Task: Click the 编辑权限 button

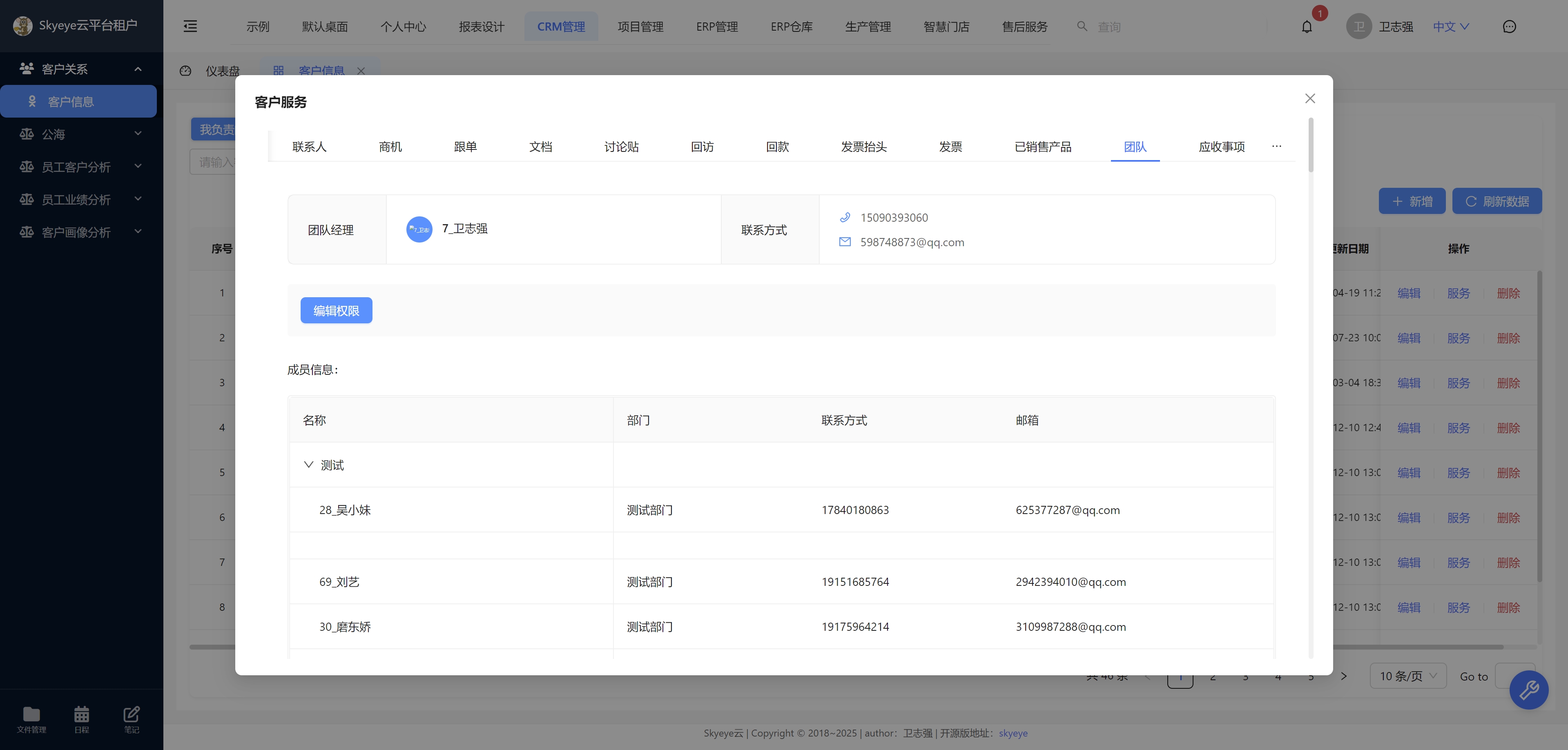Action: click(336, 310)
